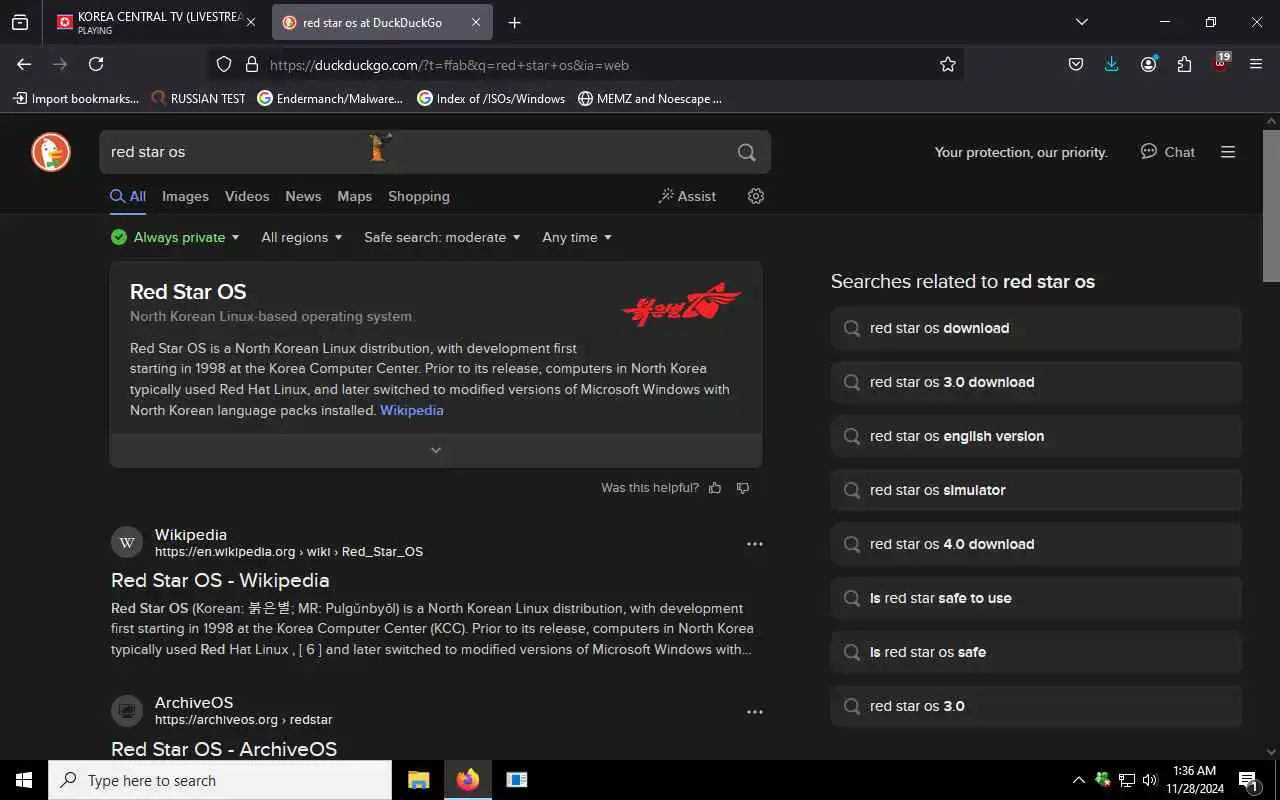Open search settings gear icon
Viewport: 1280px width, 800px height.
click(756, 196)
